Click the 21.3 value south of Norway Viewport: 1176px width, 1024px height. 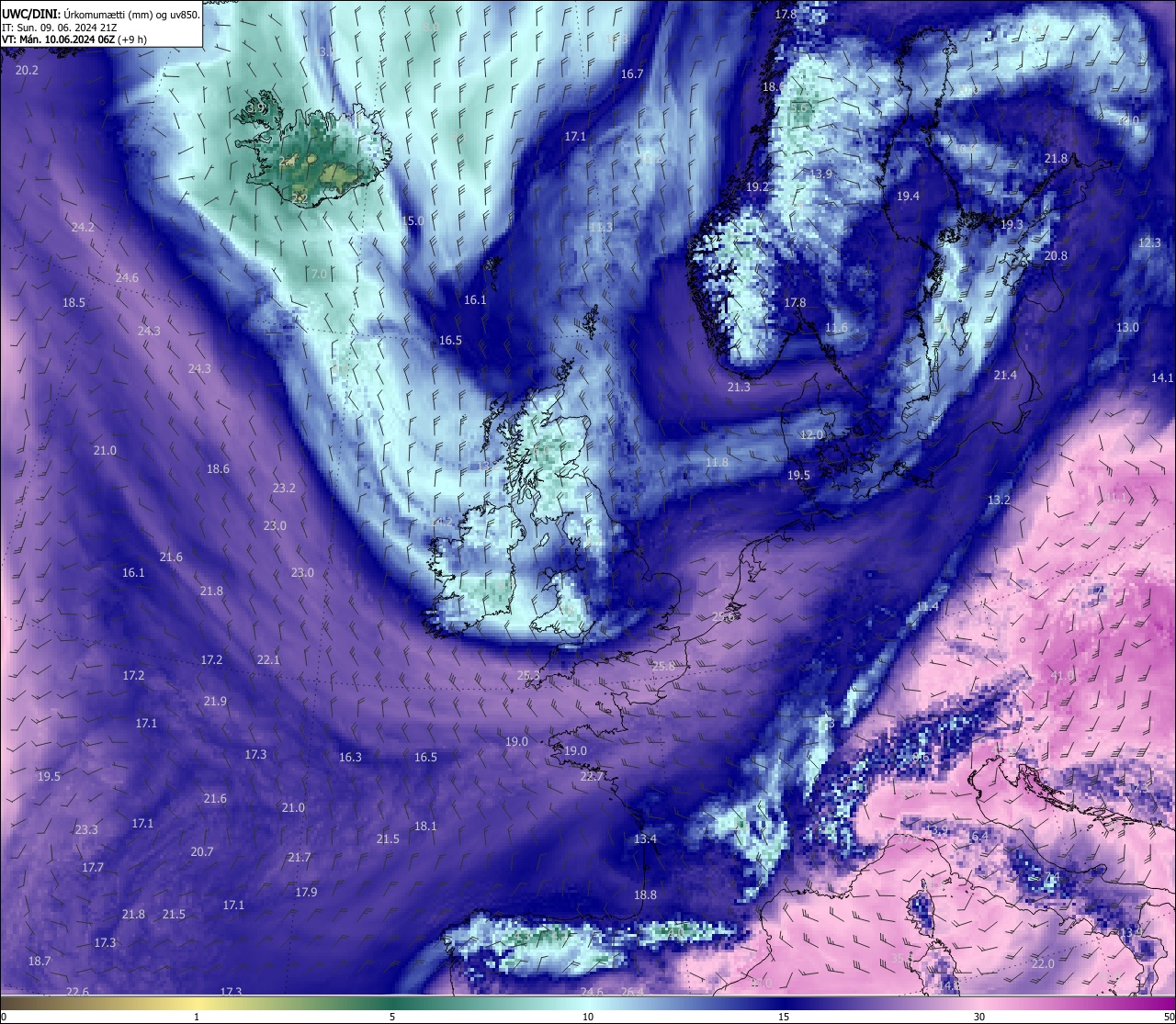click(x=739, y=387)
